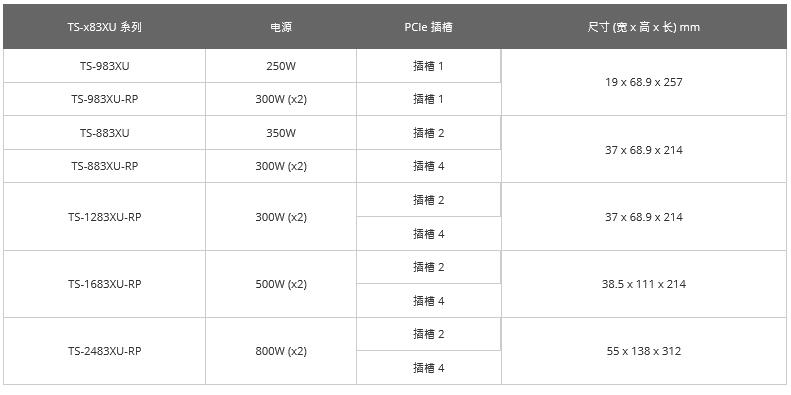Click 插槽 4 in the TS-2483XU-RP row
Image resolution: width=791 pixels, height=395 pixels.
click(x=429, y=368)
